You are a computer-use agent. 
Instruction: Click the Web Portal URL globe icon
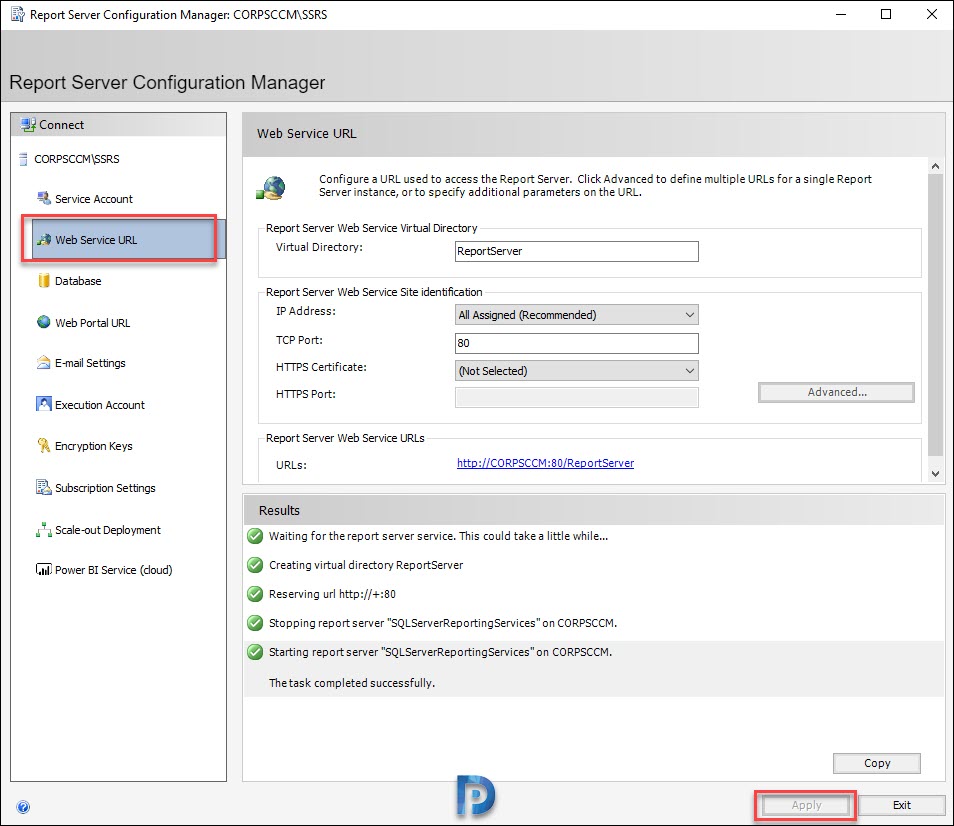[44, 322]
